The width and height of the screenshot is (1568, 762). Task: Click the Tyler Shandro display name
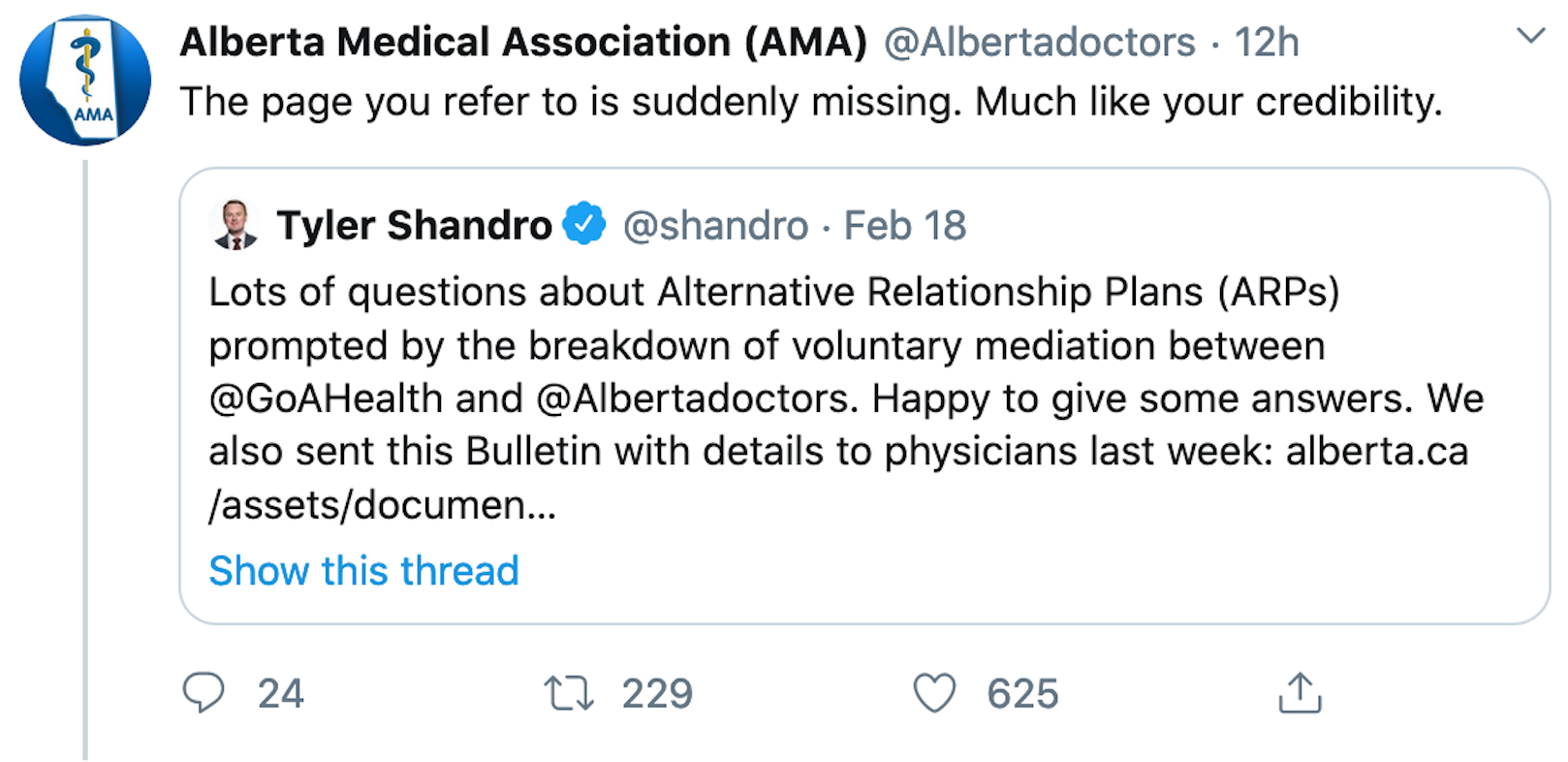[x=414, y=226]
